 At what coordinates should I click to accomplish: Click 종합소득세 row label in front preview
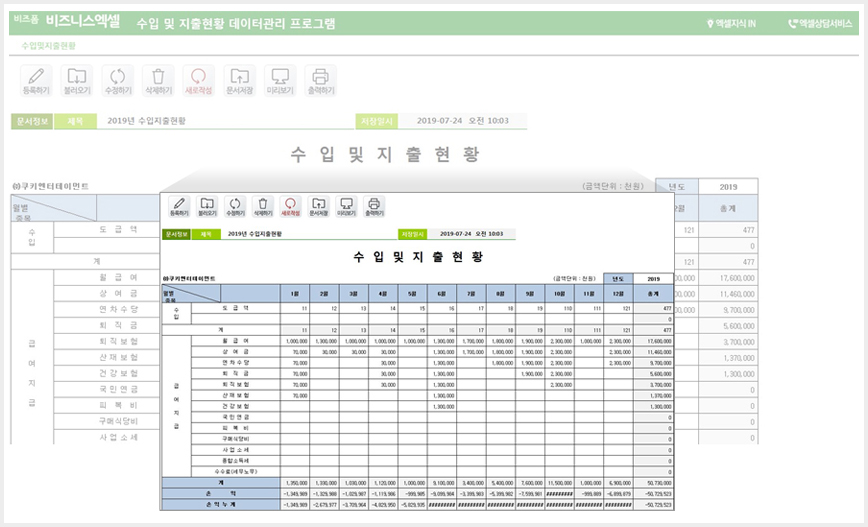click(236, 461)
